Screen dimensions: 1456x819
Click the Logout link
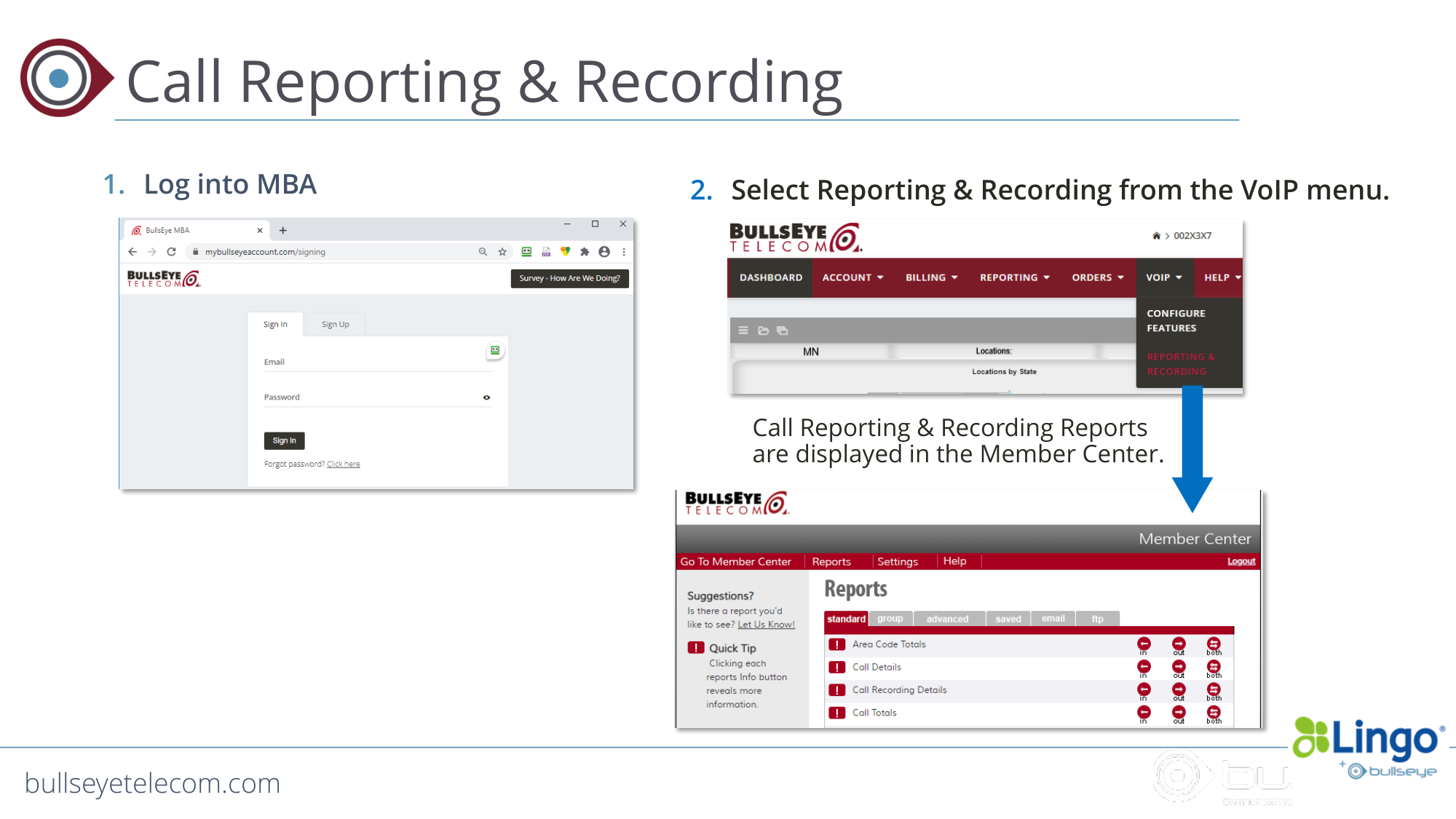click(x=1241, y=561)
